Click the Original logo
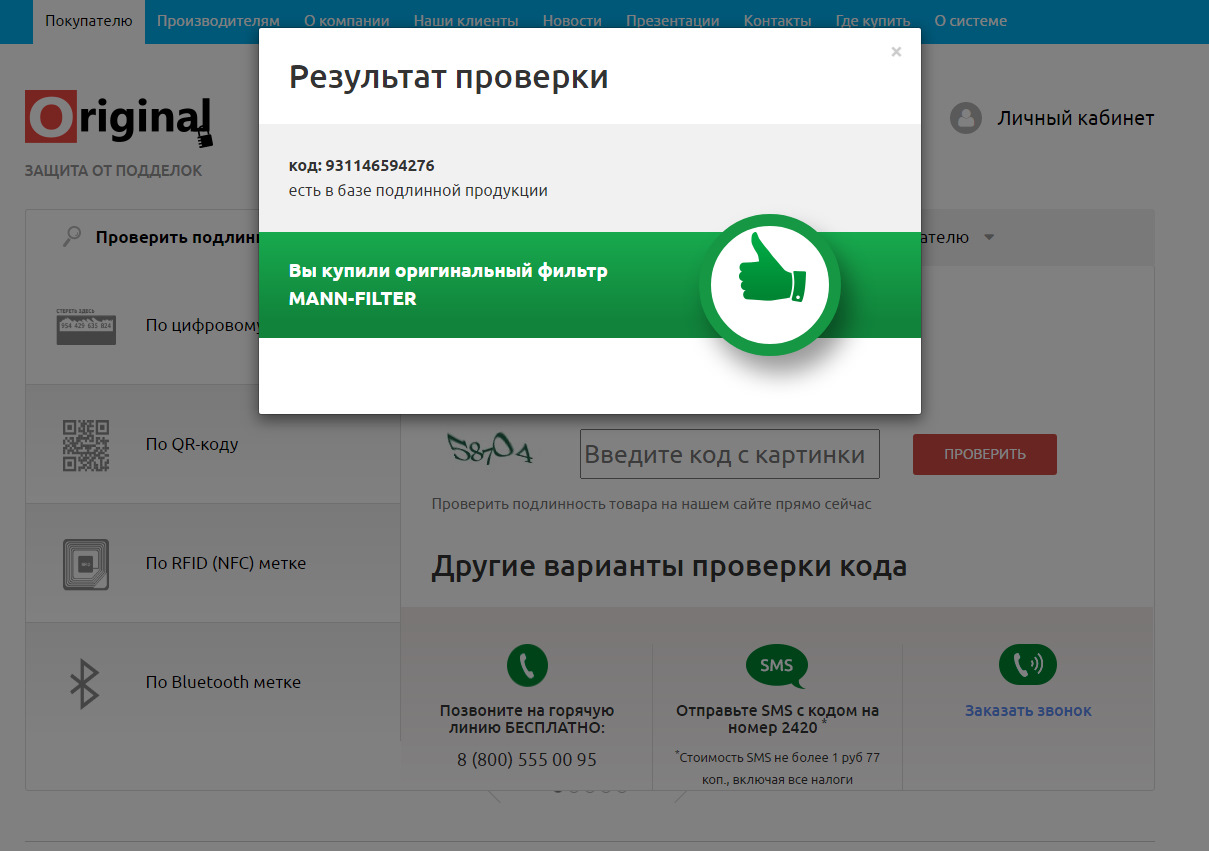This screenshot has width=1209, height=851. pyautogui.click(x=119, y=118)
